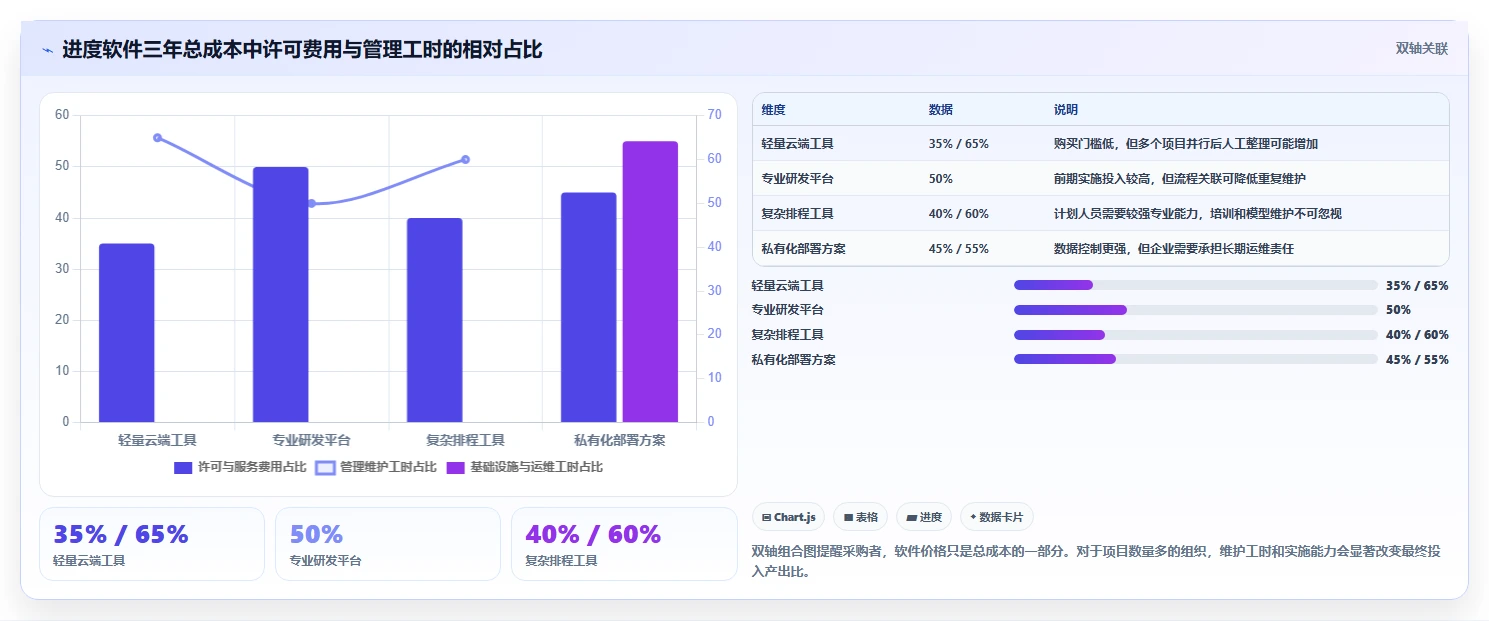The height and width of the screenshot is (621, 1489).
Task: Click the blue 许可与服务费用占比 legend swatch
Action: pyautogui.click(x=183, y=467)
